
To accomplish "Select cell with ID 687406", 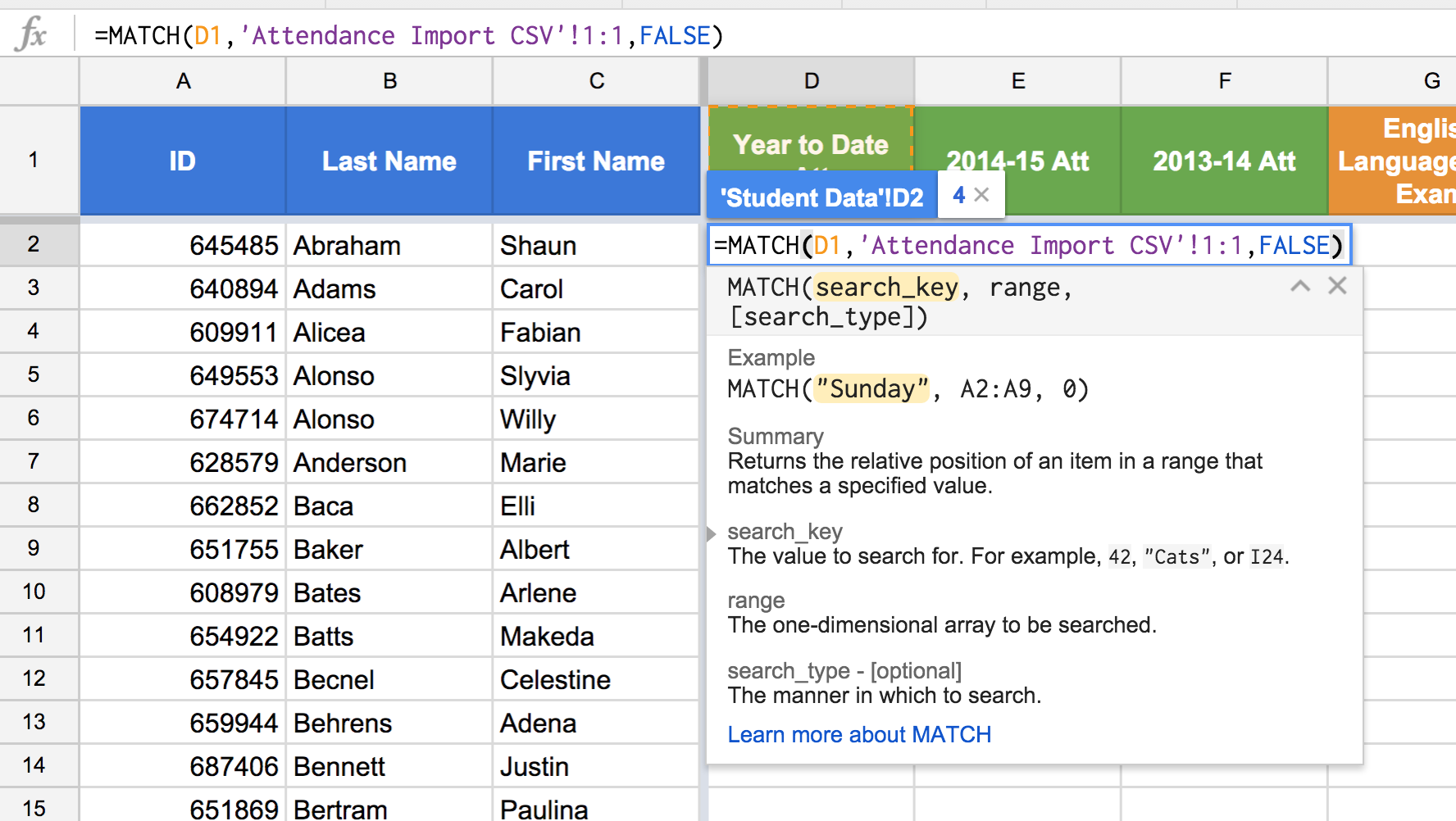I will [x=183, y=766].
